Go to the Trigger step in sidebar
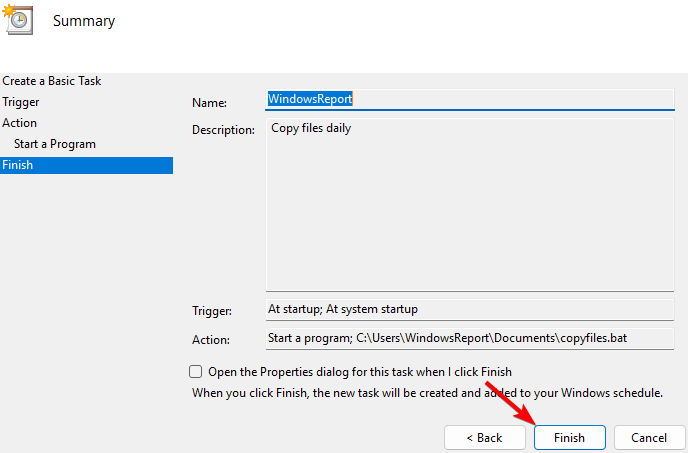This screenshot has height=453, width=688. [x=21, y=102]
